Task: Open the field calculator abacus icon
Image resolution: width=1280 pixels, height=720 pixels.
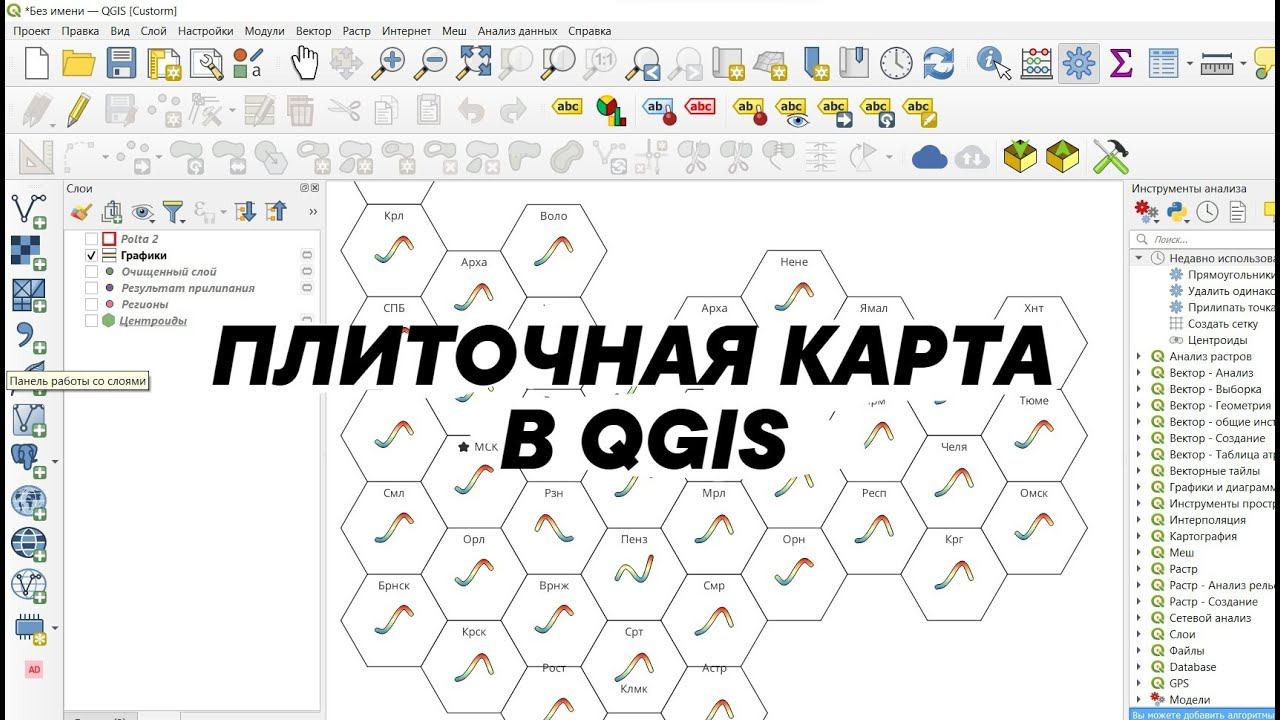Action: [1037, 64]
